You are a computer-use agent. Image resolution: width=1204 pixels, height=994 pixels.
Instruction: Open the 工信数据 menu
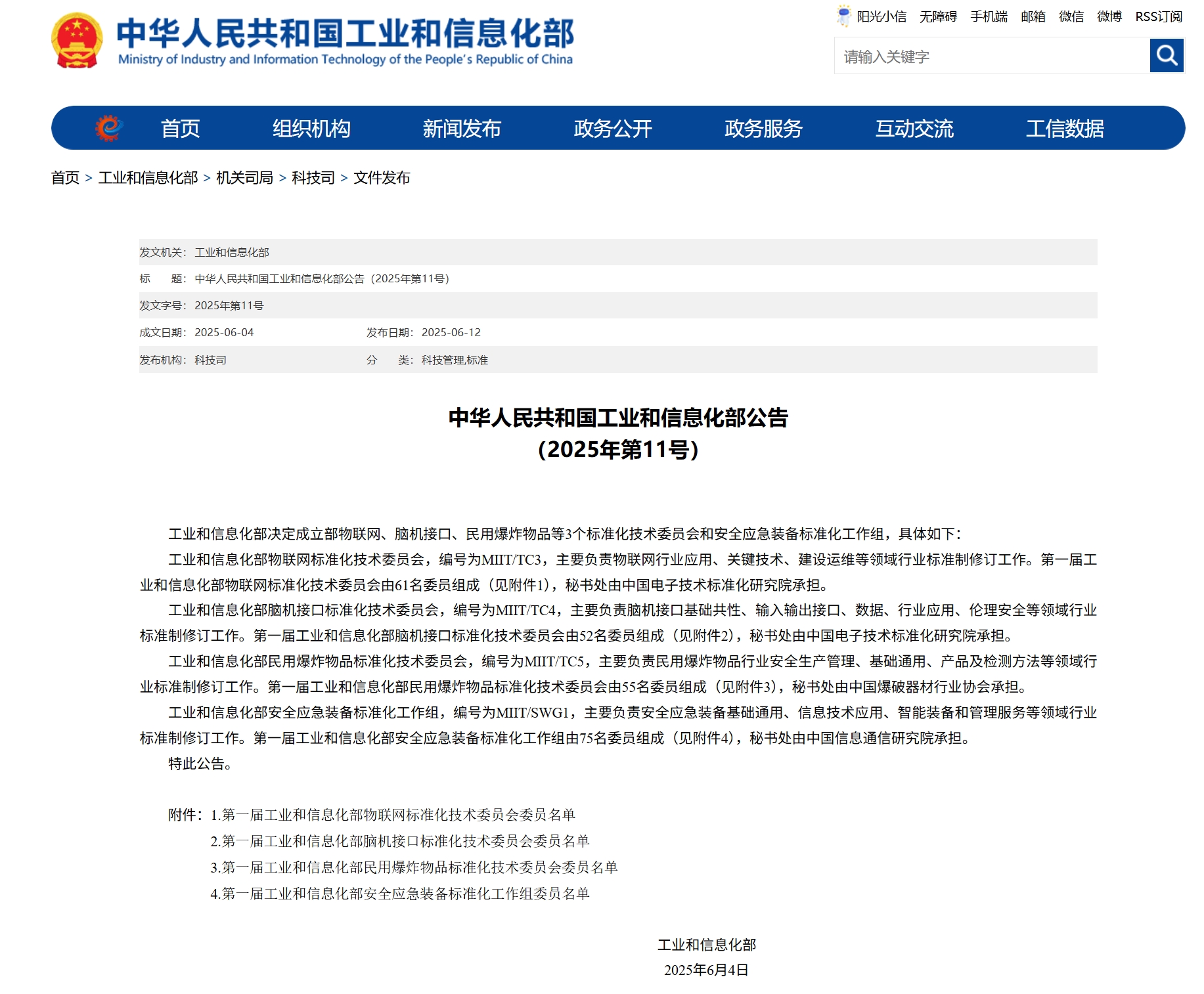coord(1065,129)
